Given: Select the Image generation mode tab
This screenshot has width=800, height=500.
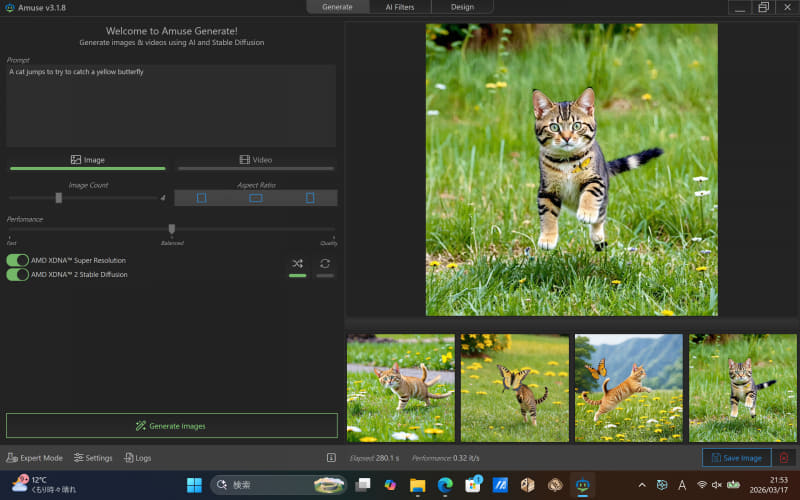Looking at the screenshot, I should tap(88, 161).
